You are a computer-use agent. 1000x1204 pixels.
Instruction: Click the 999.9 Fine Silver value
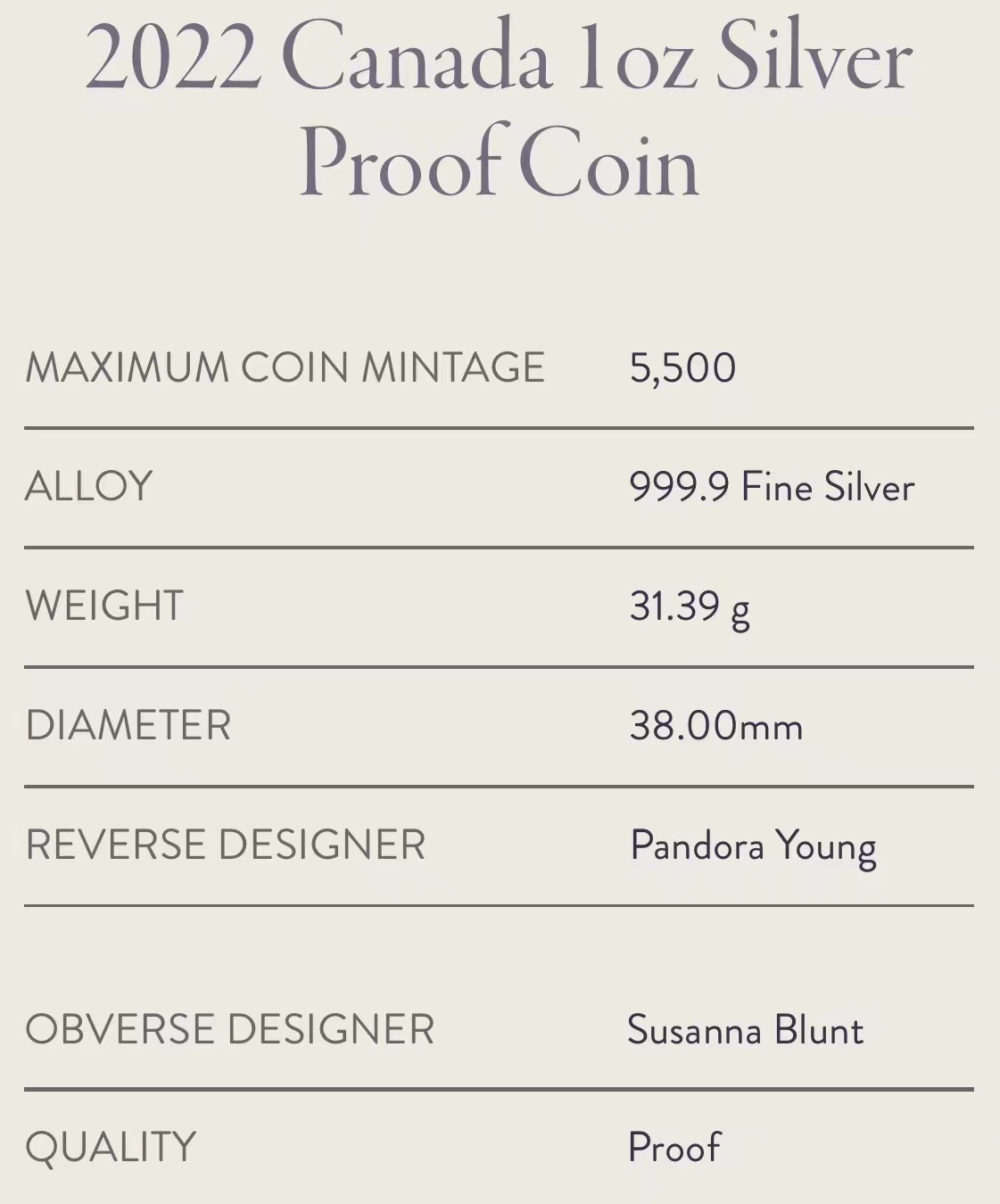772,487
